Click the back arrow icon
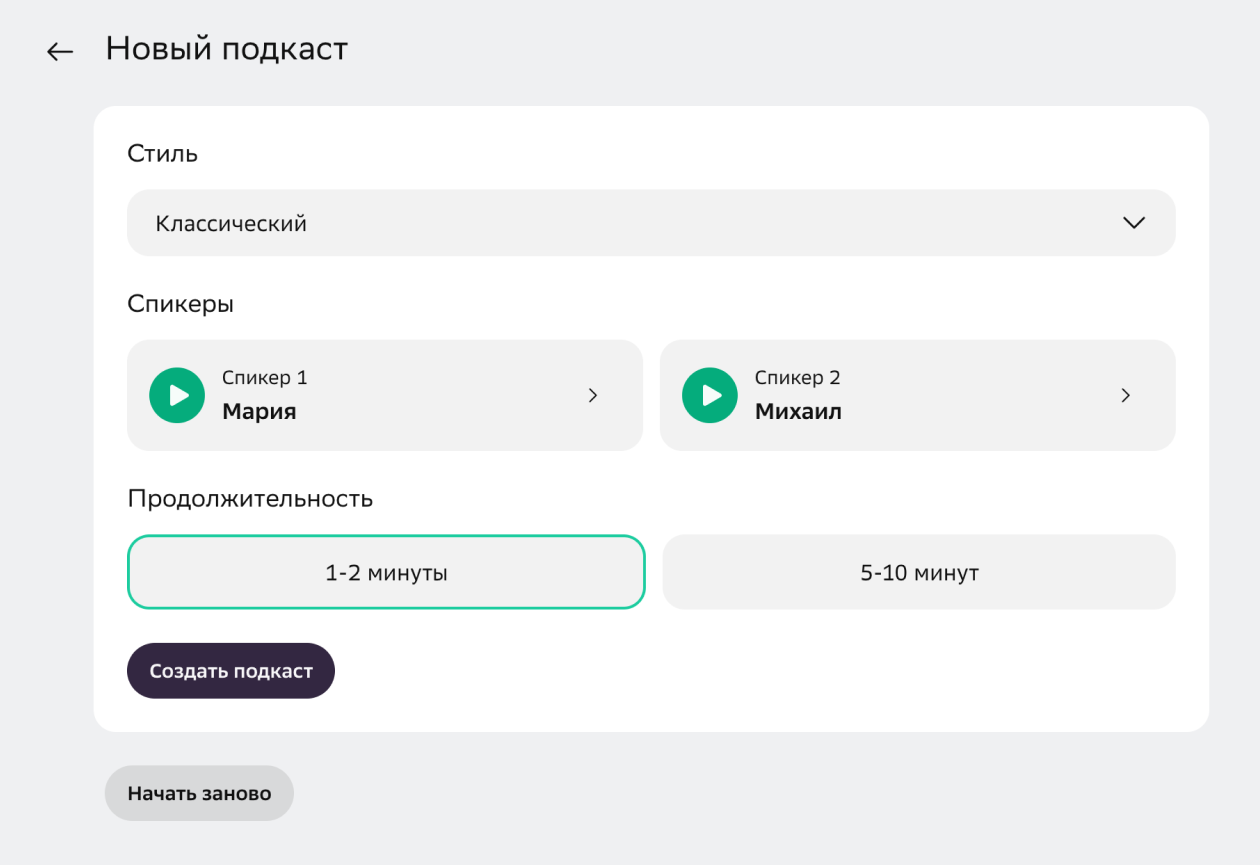 pos(60,52)
